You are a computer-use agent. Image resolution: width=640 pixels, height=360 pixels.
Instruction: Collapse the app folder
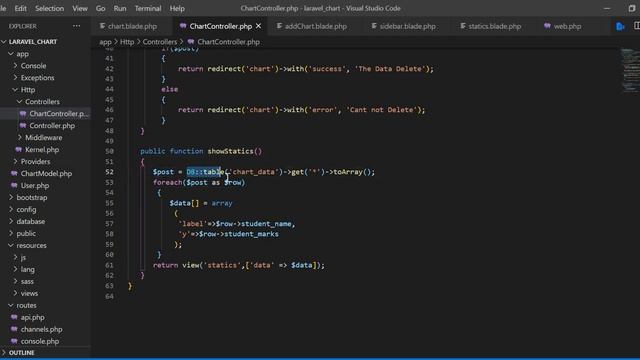click(22, 54)
